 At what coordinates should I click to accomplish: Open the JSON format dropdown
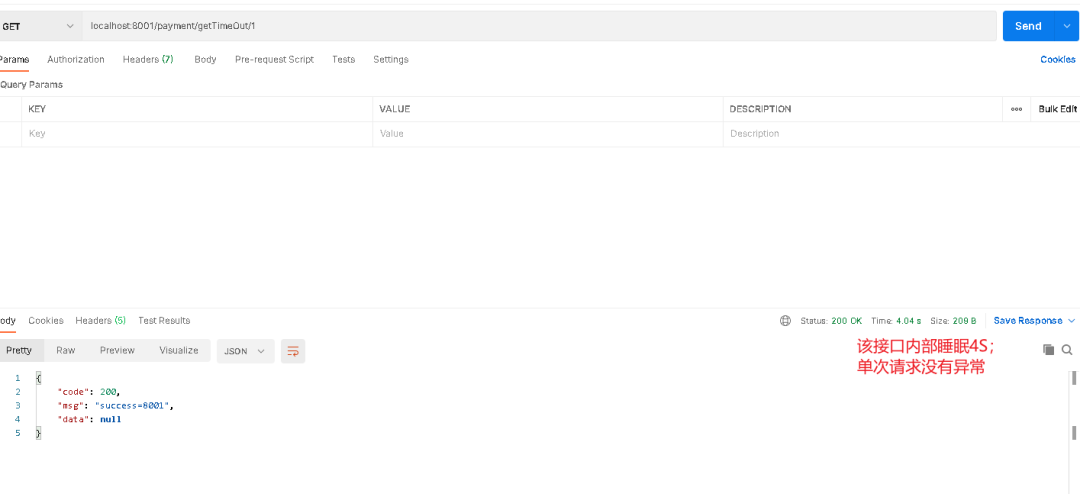point(245,351)
